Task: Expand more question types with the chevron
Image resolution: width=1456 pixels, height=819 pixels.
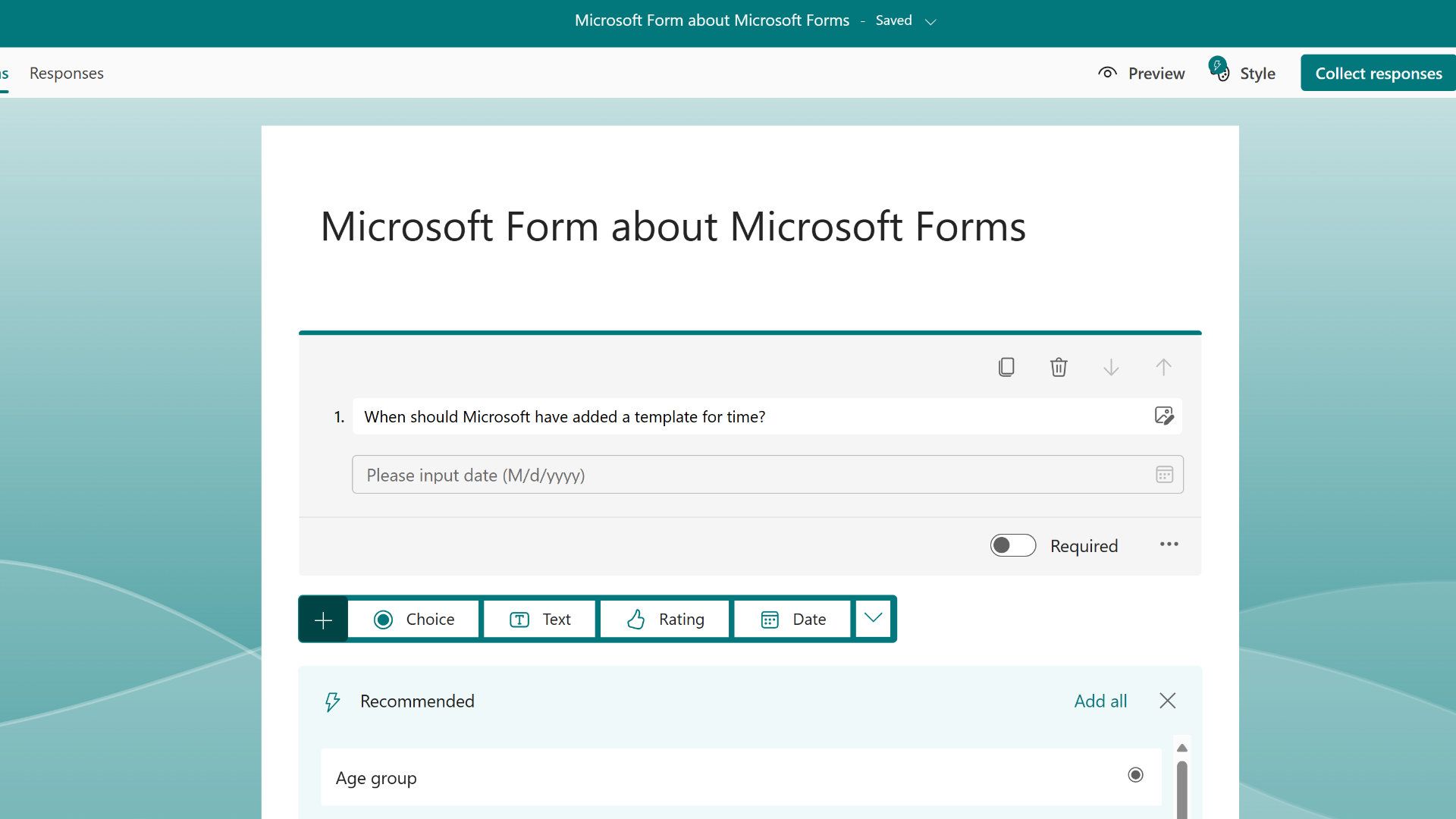Action: (x=873, y=619)
